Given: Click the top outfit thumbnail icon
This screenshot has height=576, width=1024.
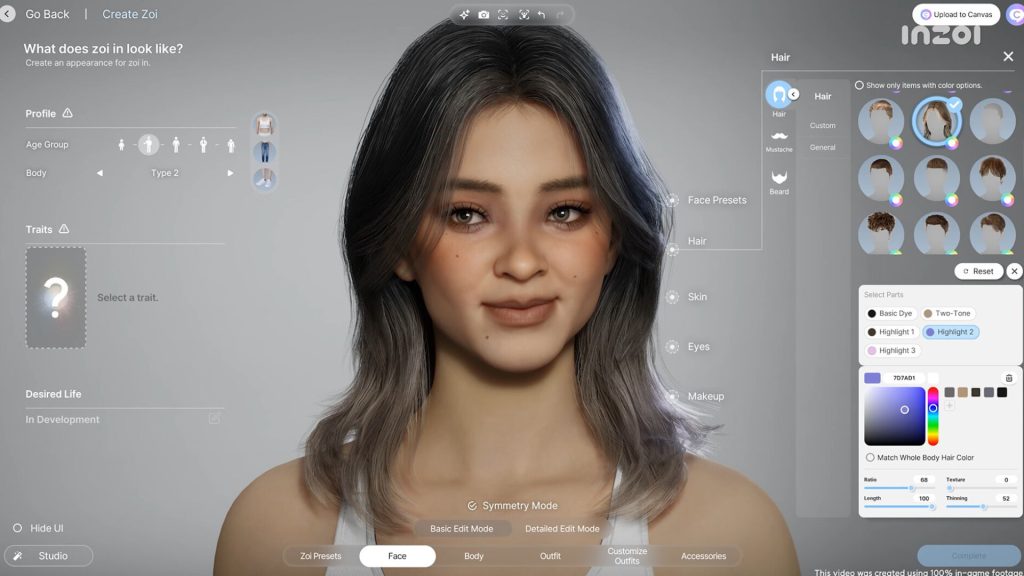Looking at the screenshot, I should pyautogui.click(x=264, y=124).
